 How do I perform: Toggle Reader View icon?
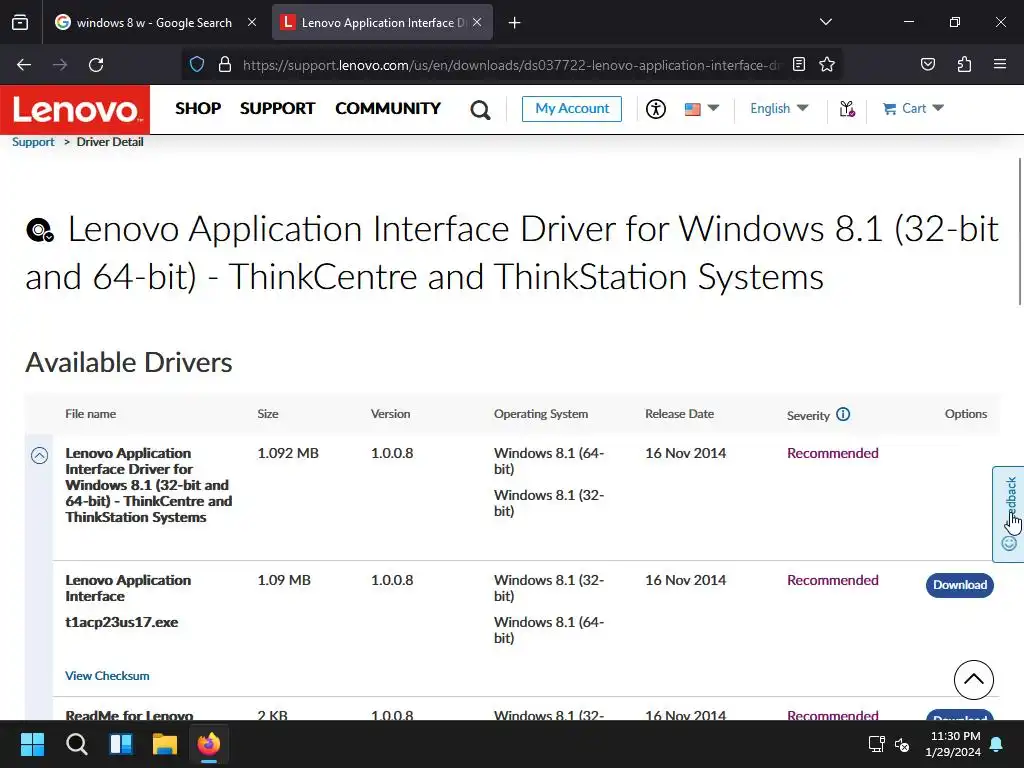tap(799, 64)
